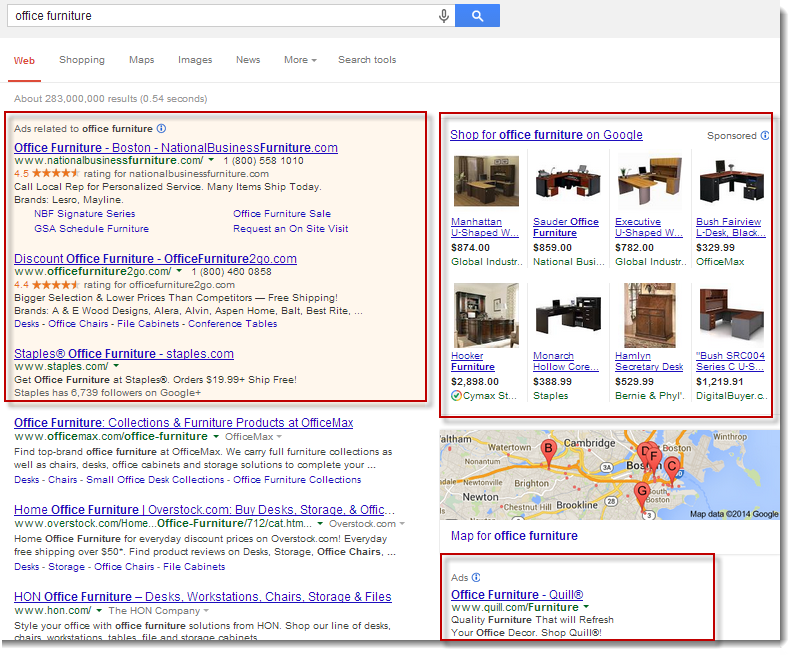Click Executive U-Shaped workstation product image
795x655 pixels.
point(649,181)
